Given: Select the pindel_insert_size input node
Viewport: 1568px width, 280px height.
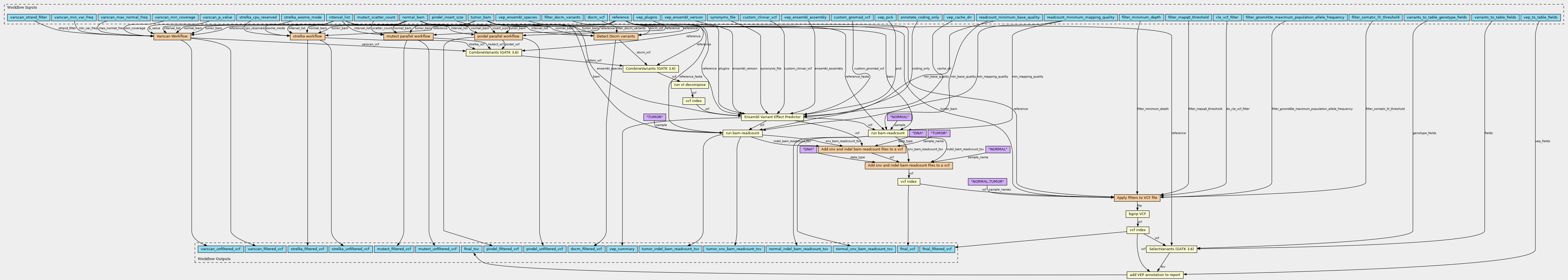Looking at the screenshot, I should (x=447, y=18).
